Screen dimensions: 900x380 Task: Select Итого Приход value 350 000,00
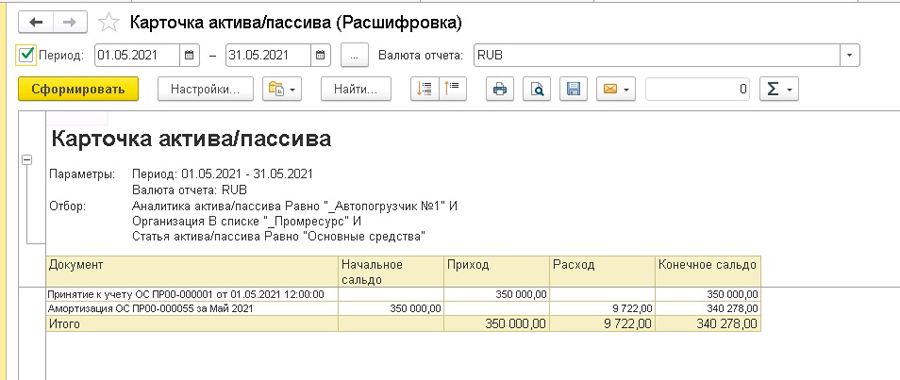point(496,324)
